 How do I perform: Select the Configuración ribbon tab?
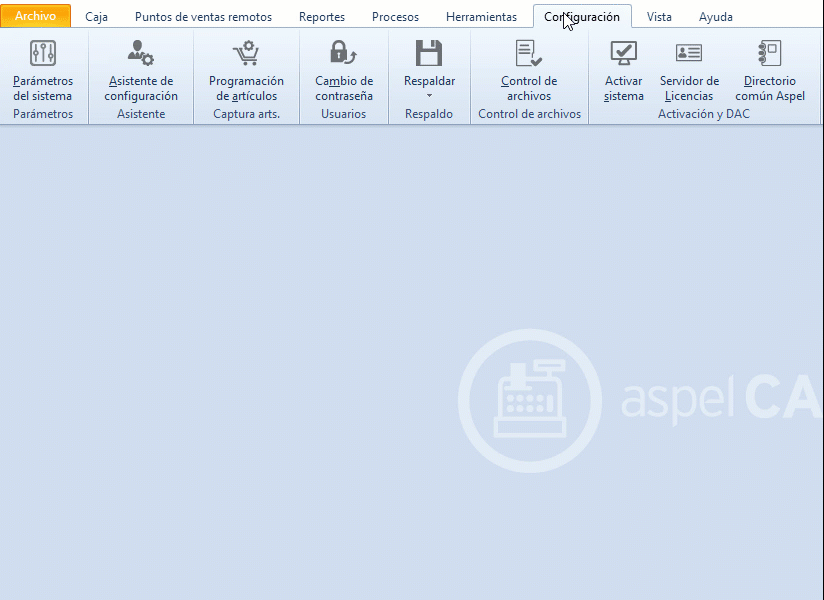(x=582, y=17)
